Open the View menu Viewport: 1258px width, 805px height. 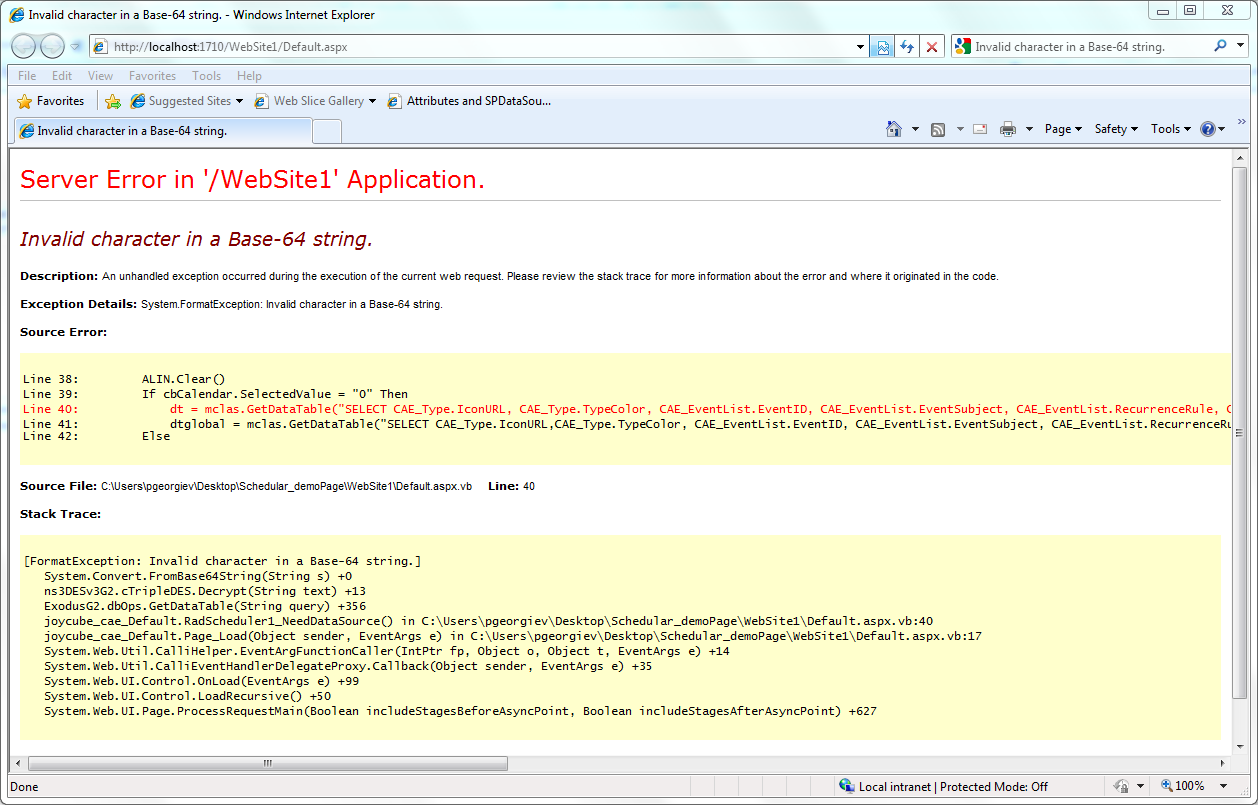point(100,76)
